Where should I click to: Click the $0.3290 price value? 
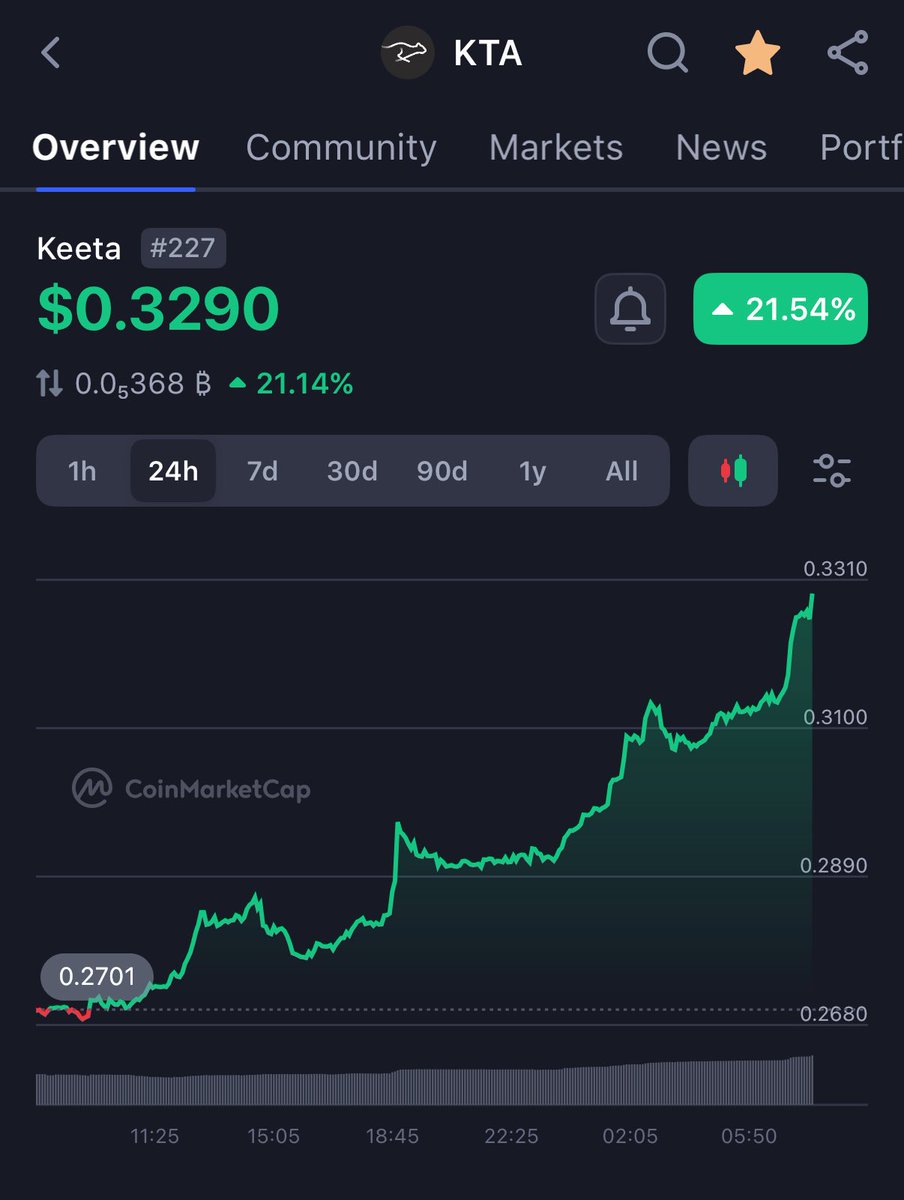[x=159, y=309]
